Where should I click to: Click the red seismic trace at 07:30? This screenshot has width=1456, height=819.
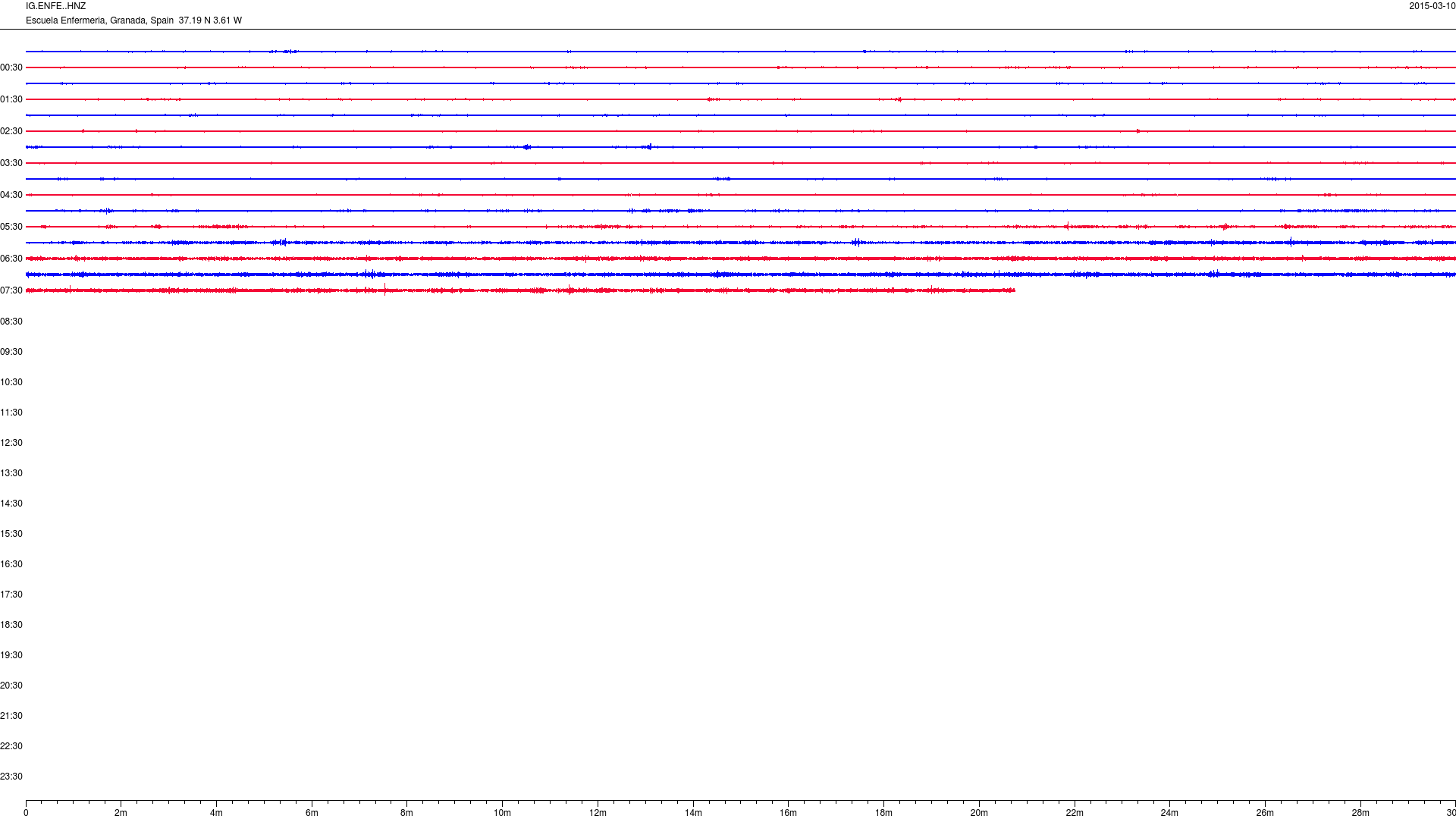click(520, 290)
